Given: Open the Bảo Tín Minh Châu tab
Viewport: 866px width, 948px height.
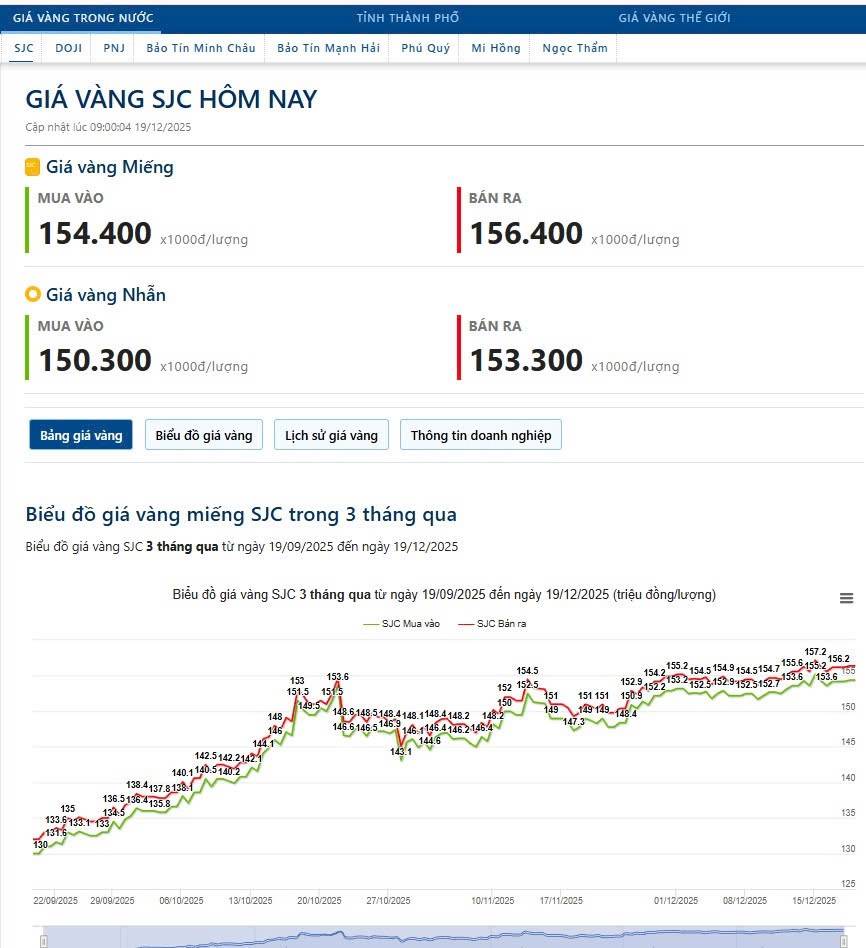Looking at the screenshot, I should tap(200, 48).
